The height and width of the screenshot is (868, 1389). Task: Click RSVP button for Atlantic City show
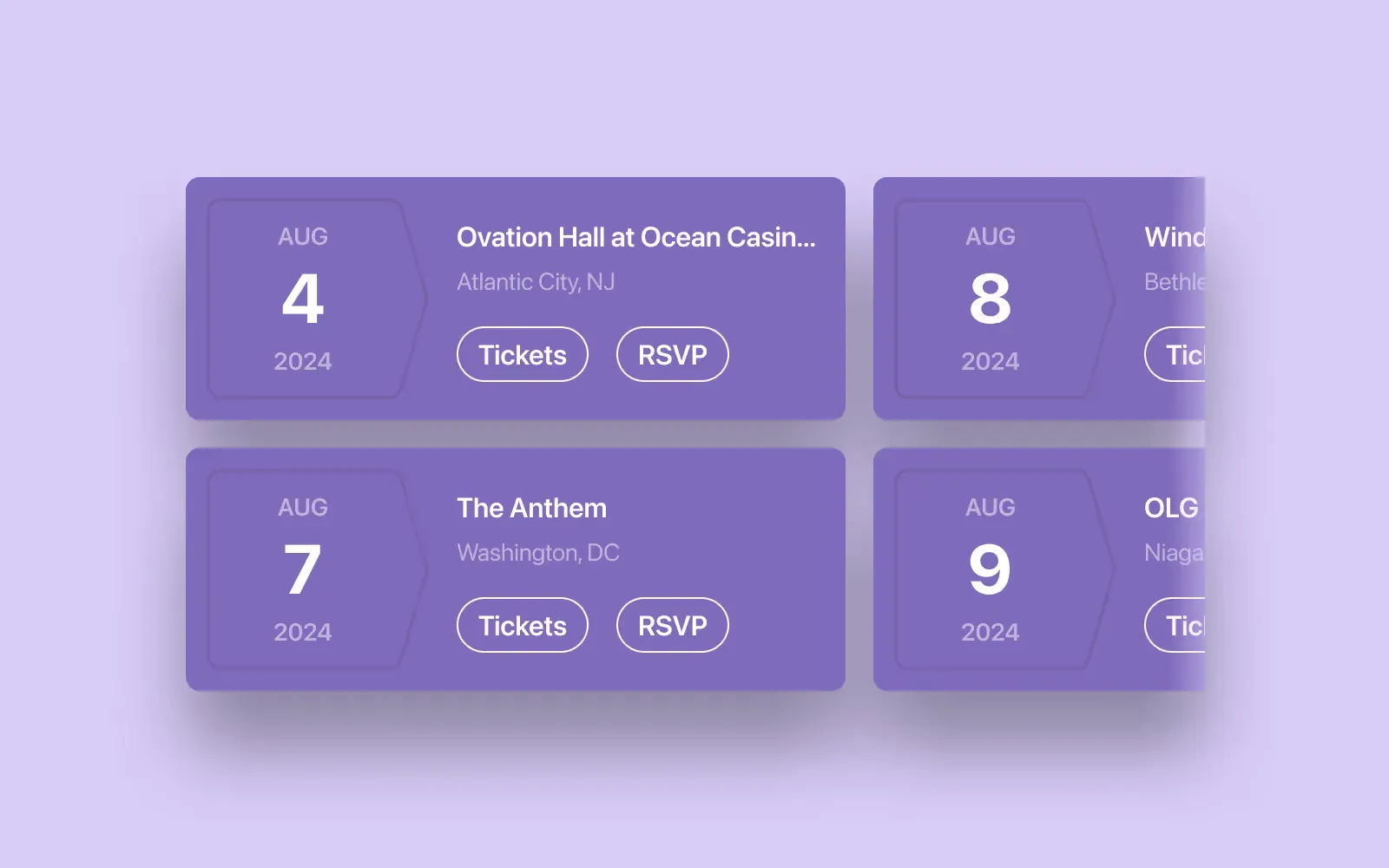(x=672, y=354)
